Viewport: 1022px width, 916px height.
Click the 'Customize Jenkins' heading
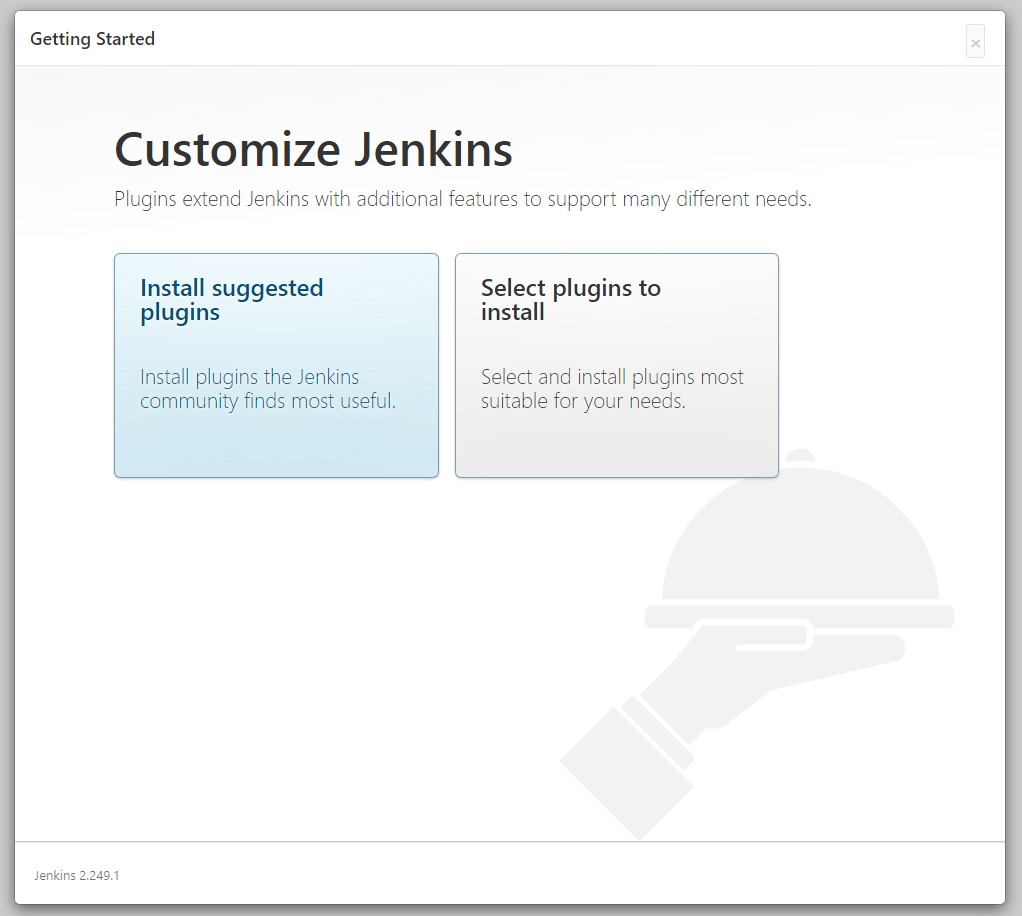click(314, 149)
